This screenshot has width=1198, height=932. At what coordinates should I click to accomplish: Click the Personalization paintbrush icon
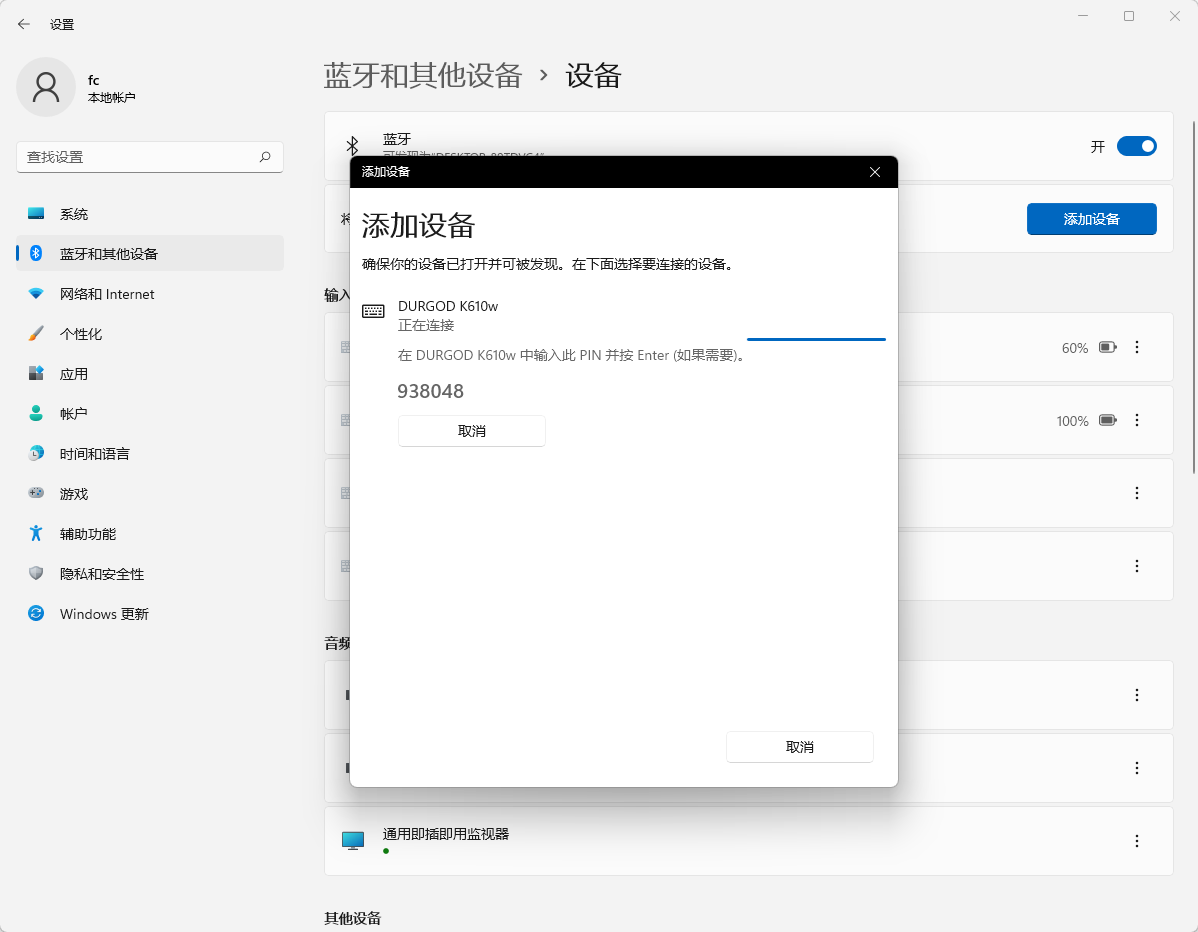click(36, 334)
